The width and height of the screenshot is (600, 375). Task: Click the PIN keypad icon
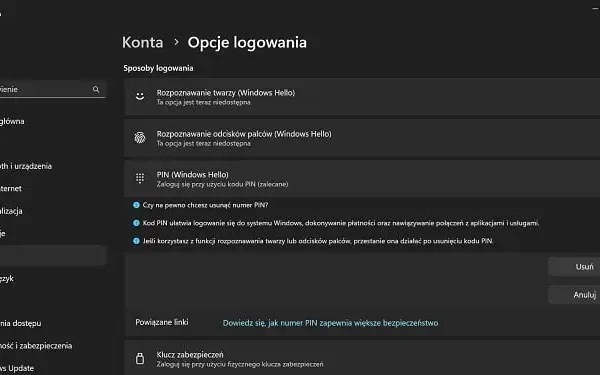[140, 178]
